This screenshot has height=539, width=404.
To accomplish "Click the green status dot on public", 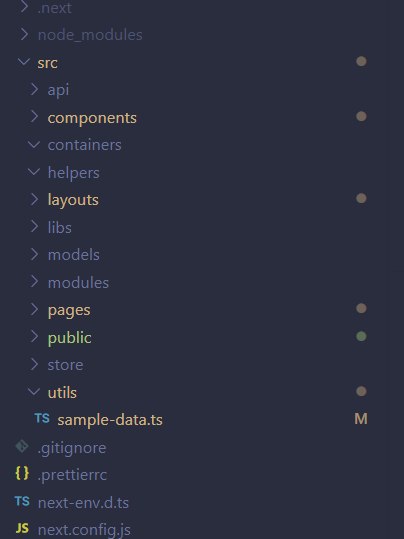I will click(361, 336).
